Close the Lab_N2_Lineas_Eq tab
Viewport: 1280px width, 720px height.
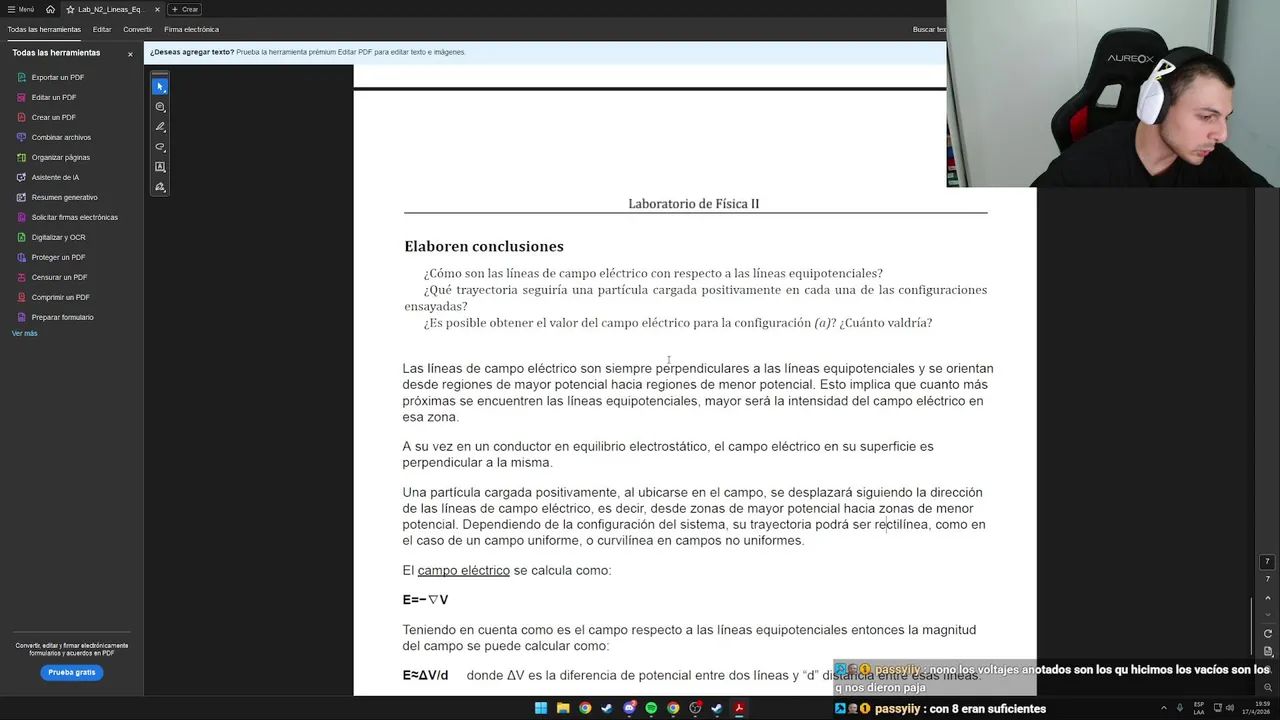tap(157, 9)
